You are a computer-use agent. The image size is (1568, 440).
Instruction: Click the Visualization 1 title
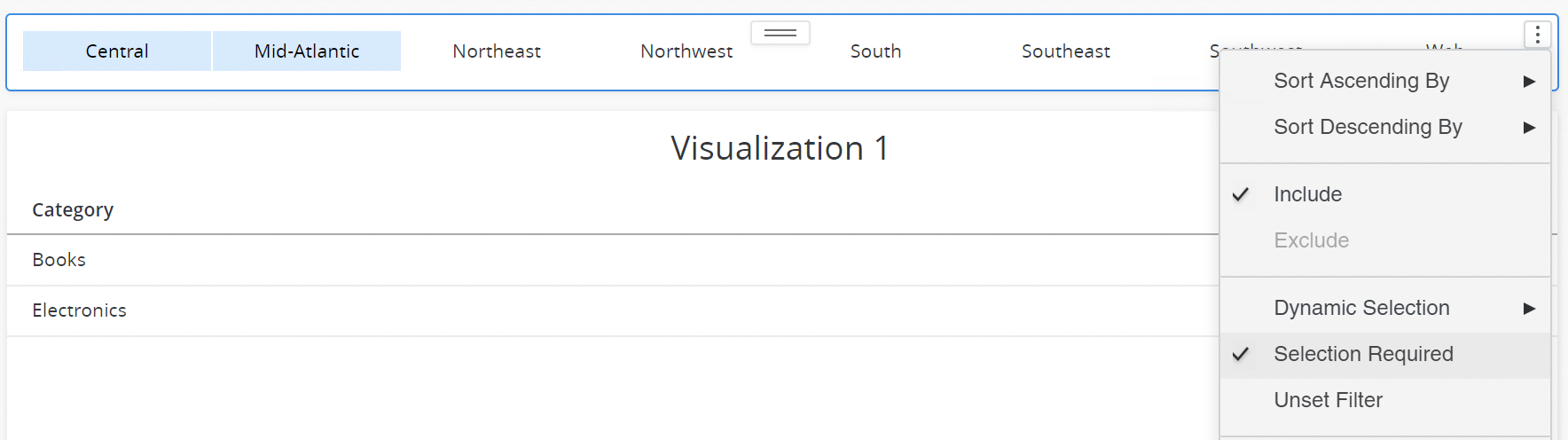pos(780,148)
